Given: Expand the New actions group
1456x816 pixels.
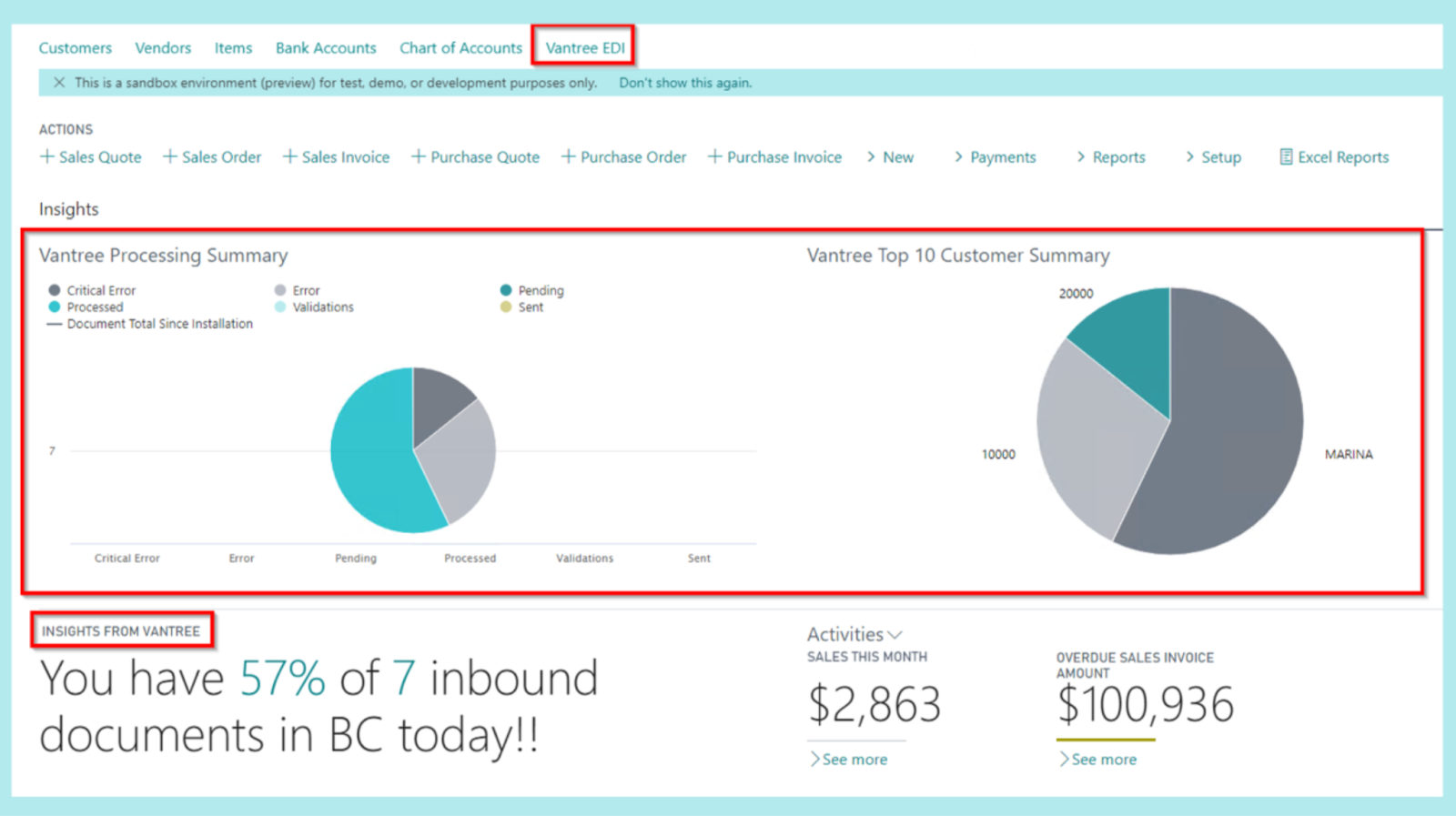Looking at the screenshot, I should click(x=890, y=157).
